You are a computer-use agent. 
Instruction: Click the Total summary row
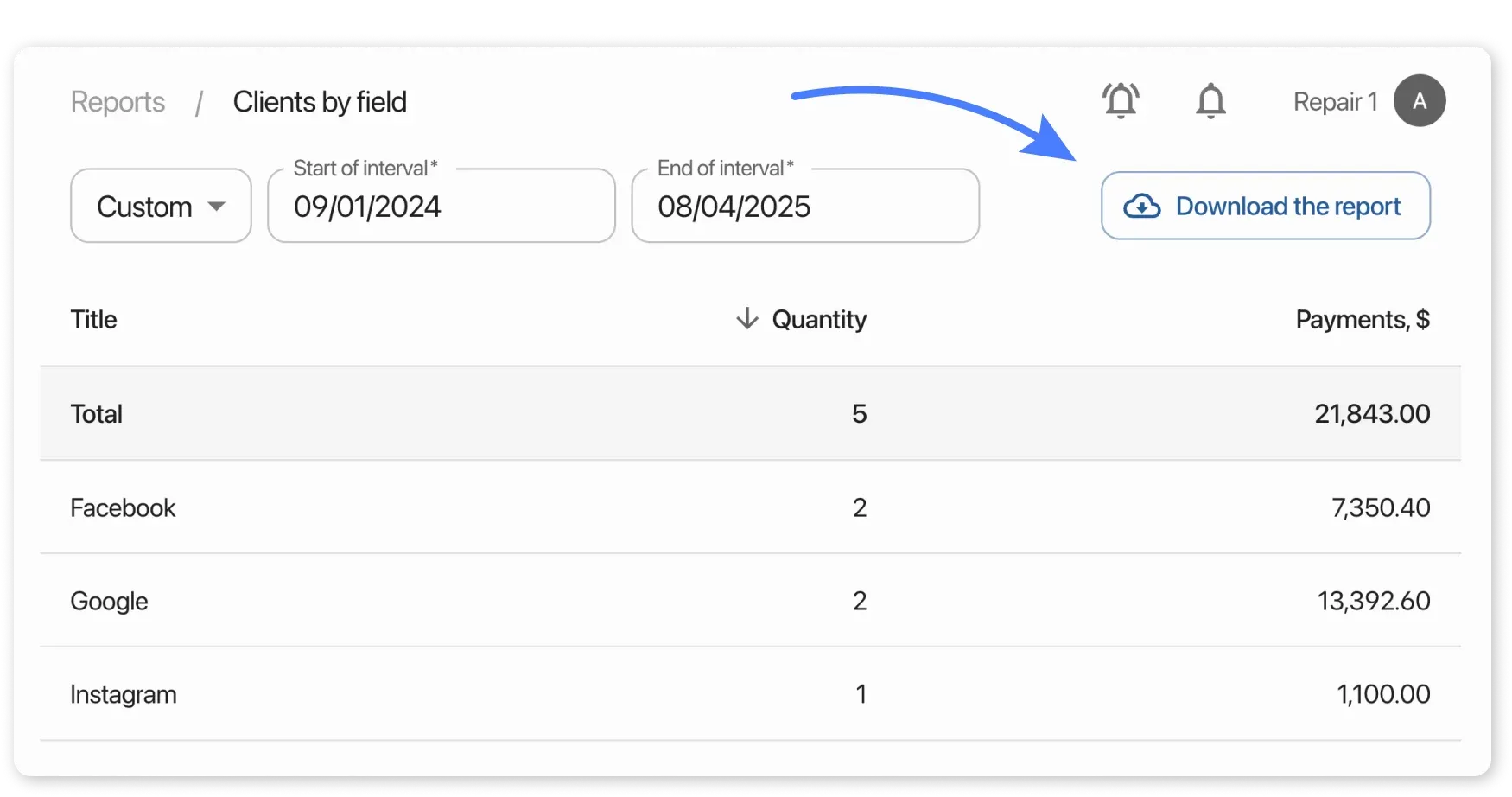tap(432, 413)
